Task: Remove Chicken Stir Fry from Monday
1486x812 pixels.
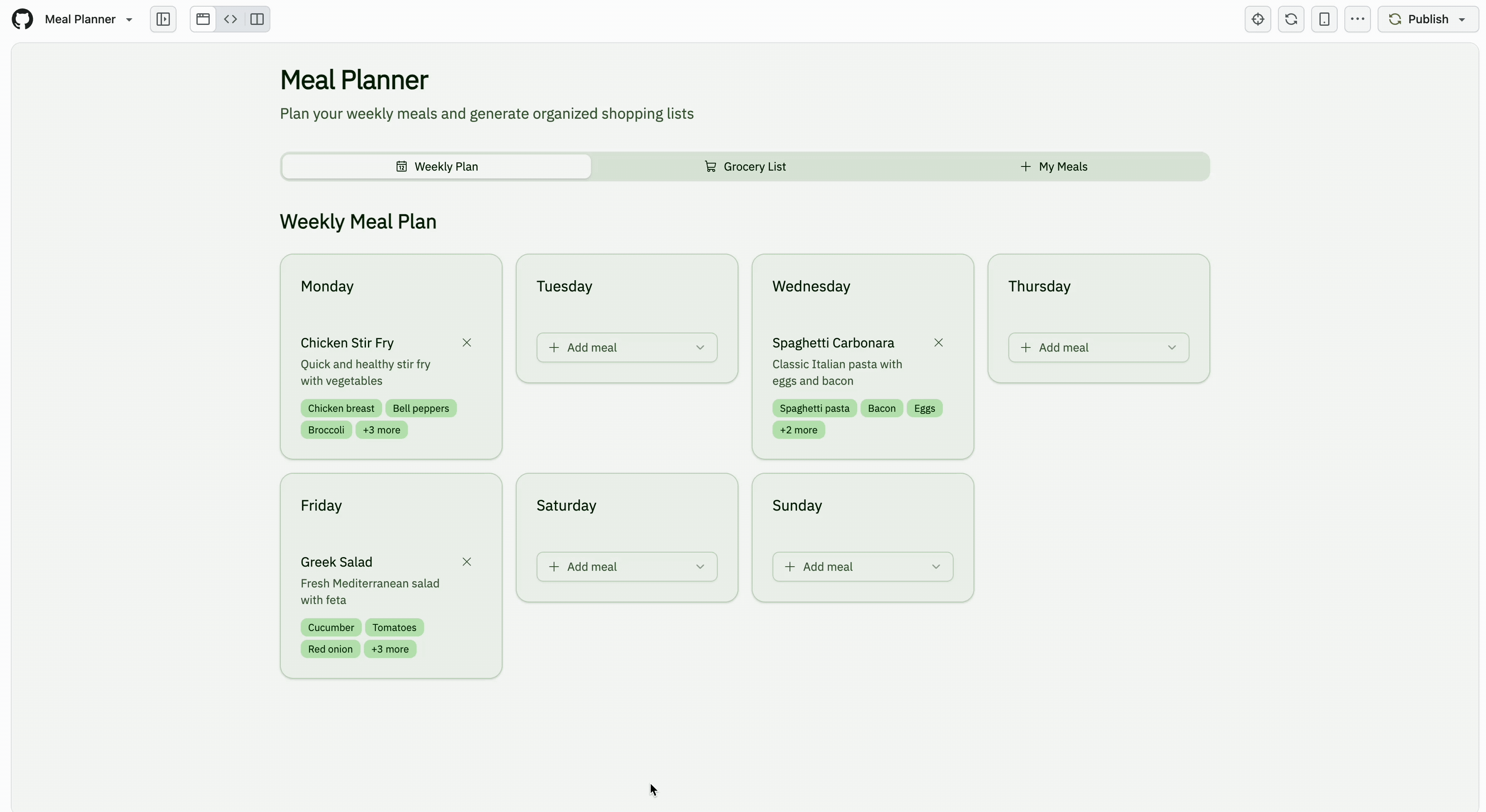Action: pos(467,342)
